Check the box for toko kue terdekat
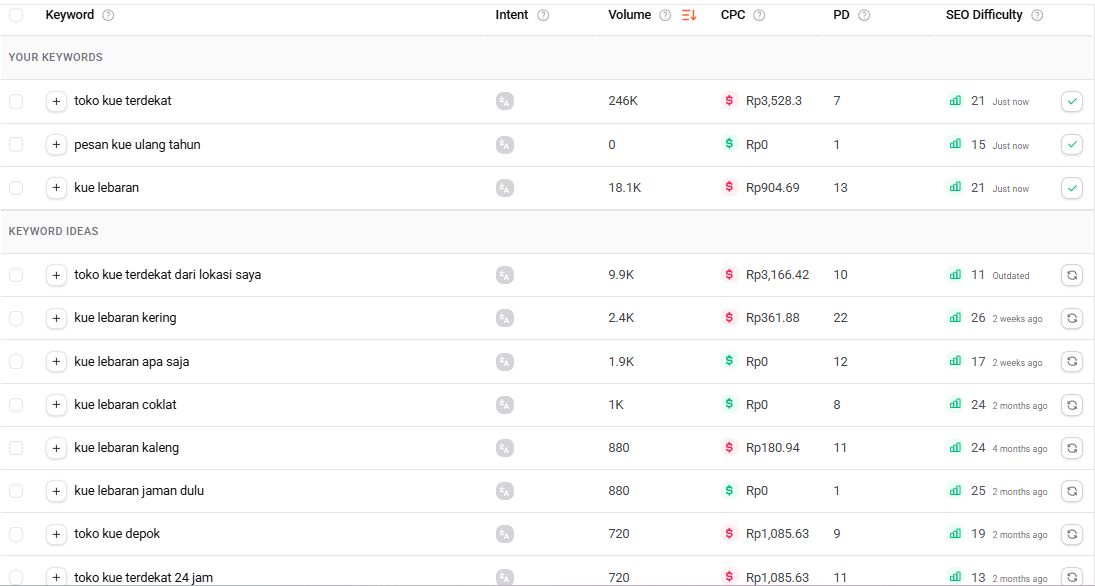The width and height of the screenshot is (1095, 586). point(16,101)
